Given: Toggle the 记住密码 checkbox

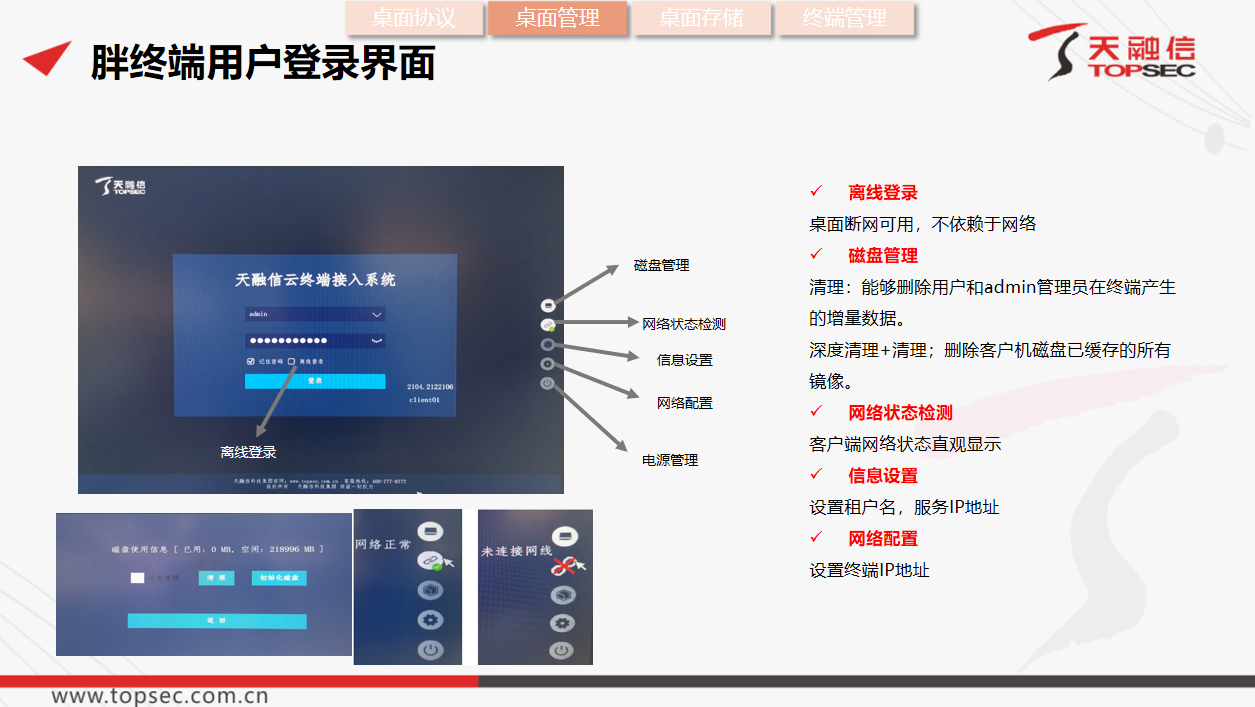Looking at the screenshot, I should (250, 361).
